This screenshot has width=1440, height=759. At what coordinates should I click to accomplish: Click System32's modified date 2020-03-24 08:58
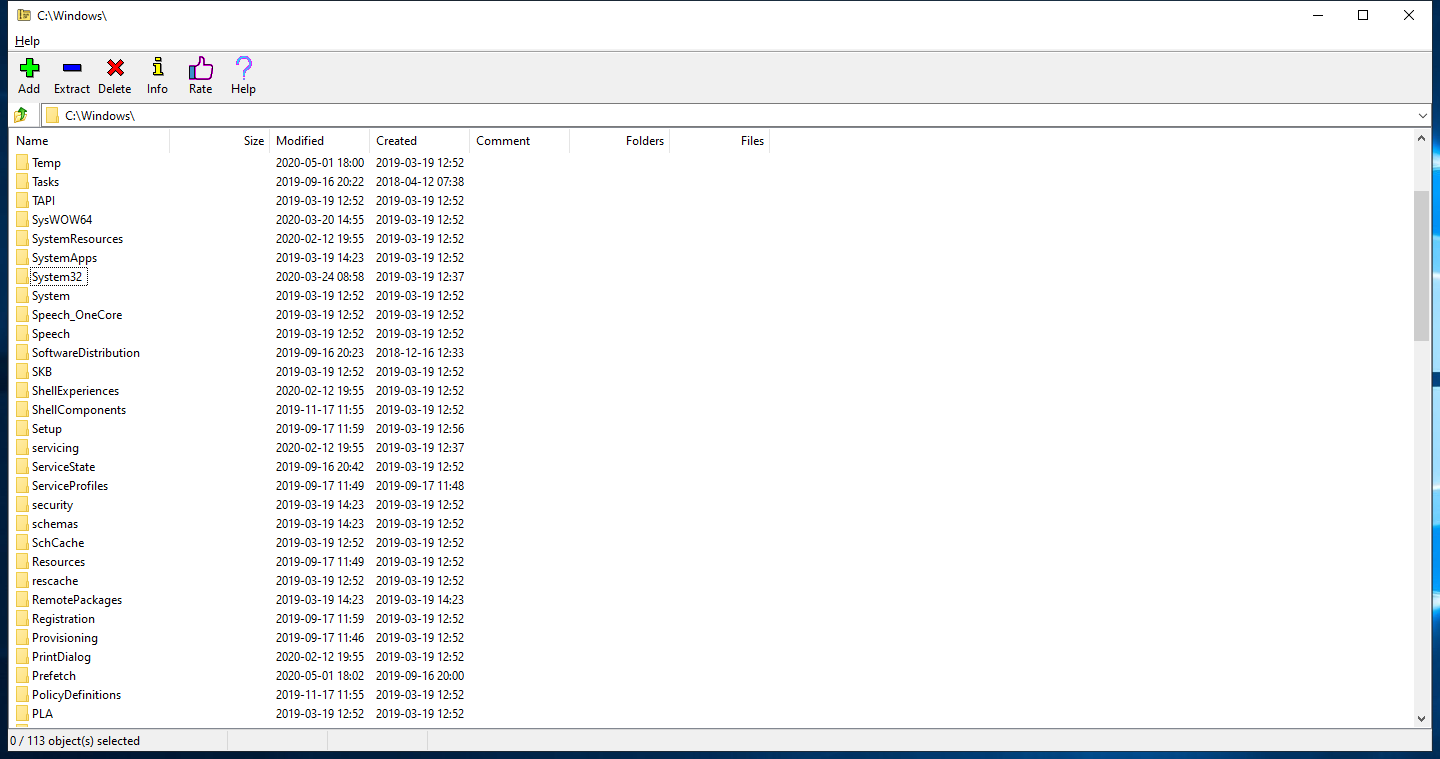pyautogui.click(x=320, y=277)
